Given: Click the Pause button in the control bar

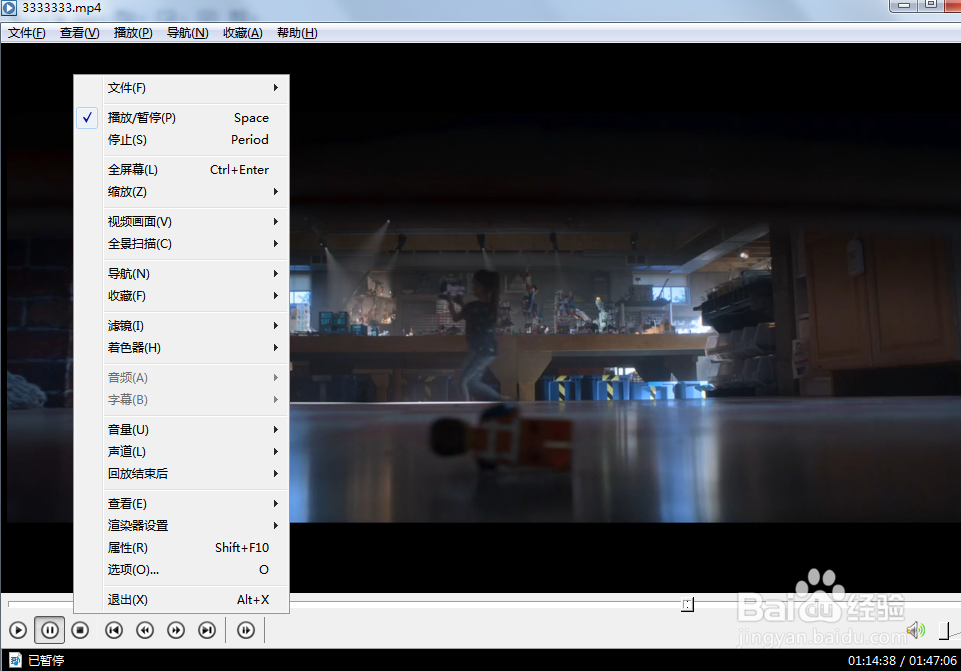Looking at the screenshot, I should [x=50, y=630].
